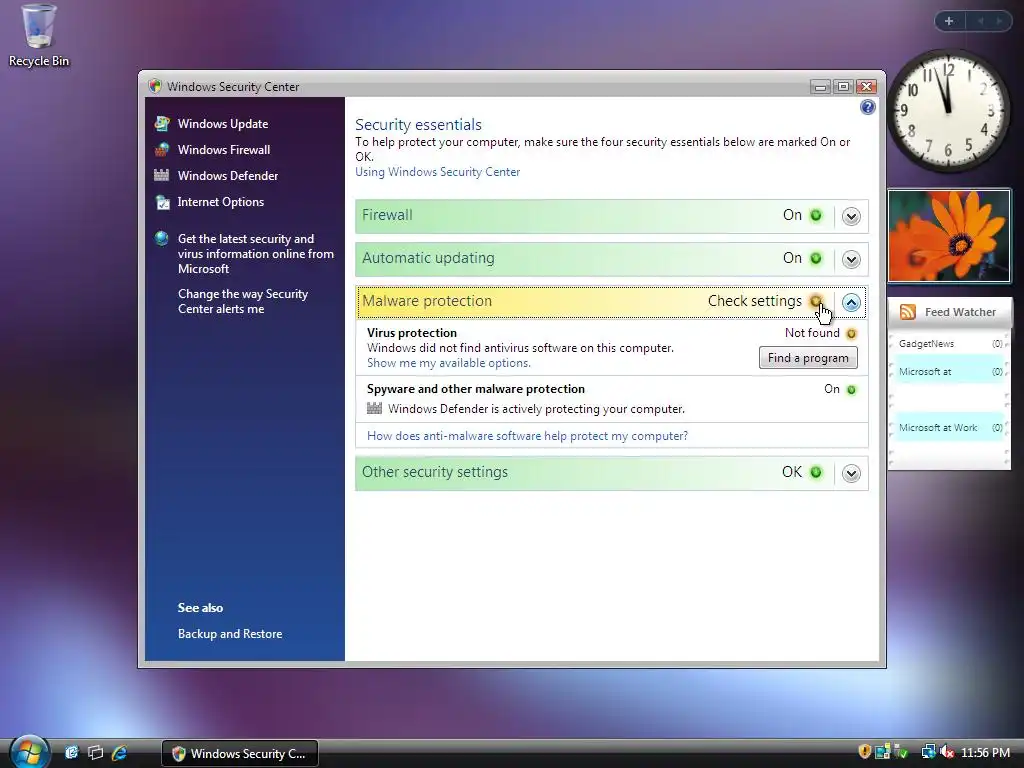Launch Internet Explorer from Quick Launch
The image size is (1024, 768).
tap(119, 753)
